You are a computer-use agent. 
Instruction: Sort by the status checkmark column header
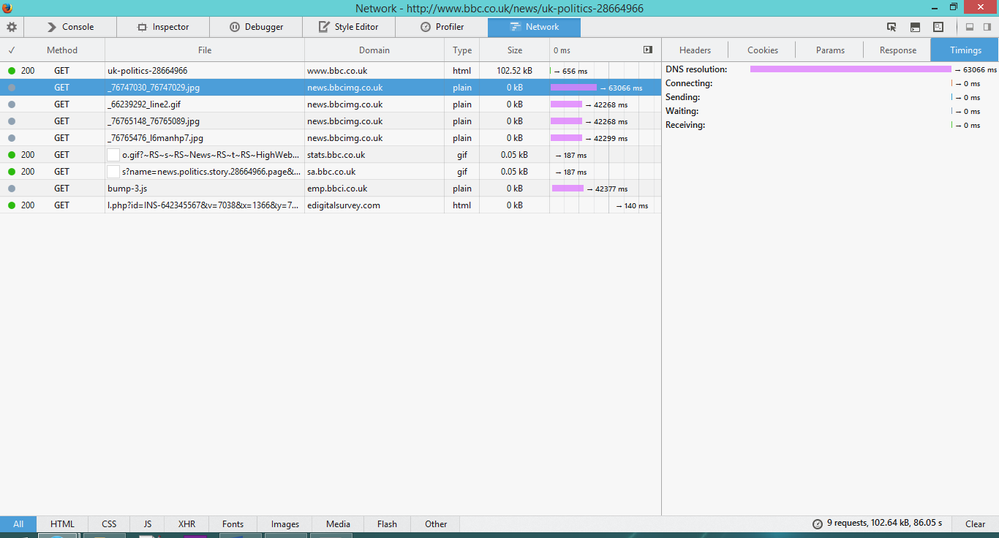[x=11, y=50]
